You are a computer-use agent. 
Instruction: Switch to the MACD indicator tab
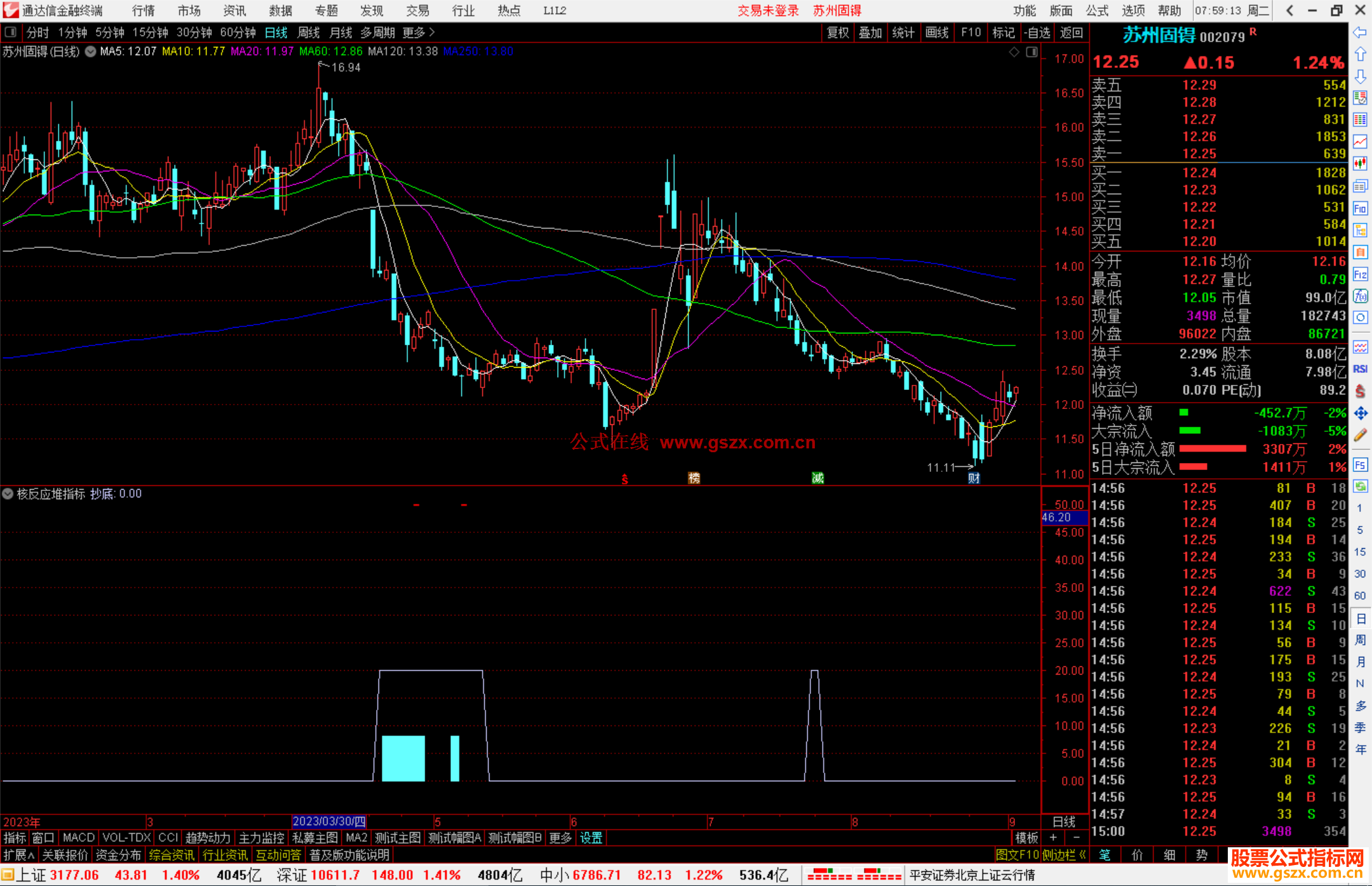(78, 838)
